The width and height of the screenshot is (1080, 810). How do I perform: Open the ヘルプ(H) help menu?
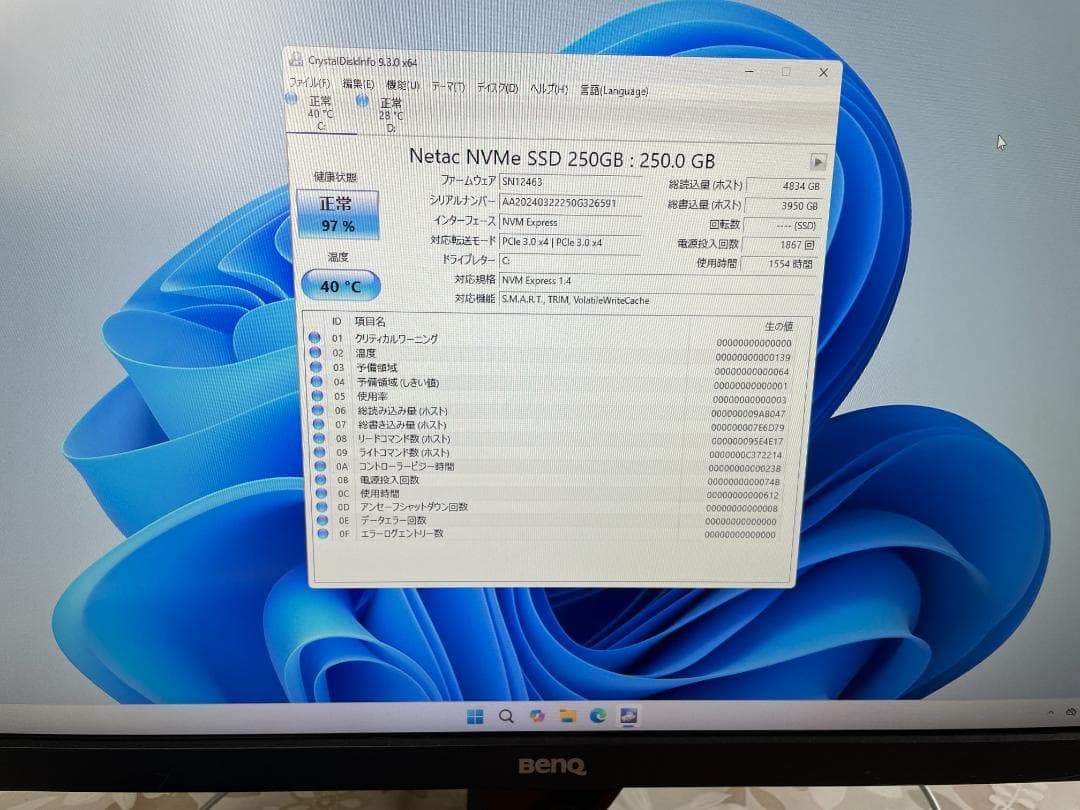click(548, 89)
